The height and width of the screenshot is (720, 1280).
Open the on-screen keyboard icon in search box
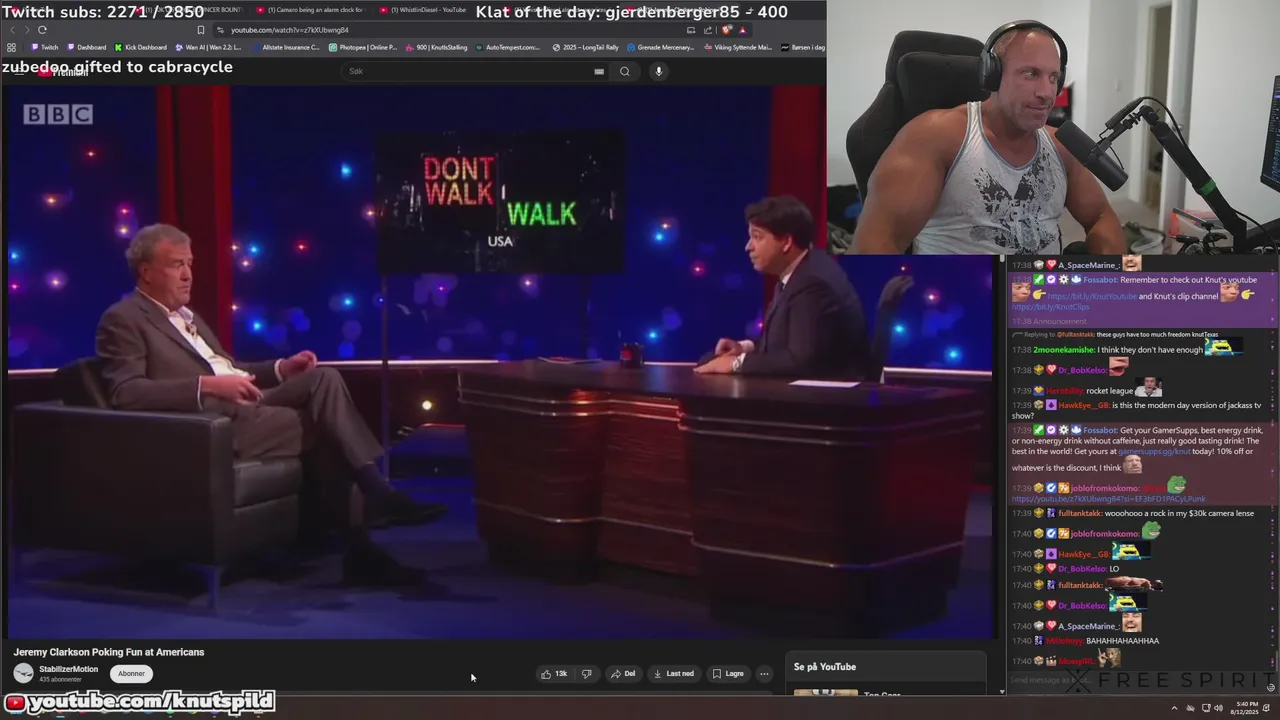(x=599, y=71)
